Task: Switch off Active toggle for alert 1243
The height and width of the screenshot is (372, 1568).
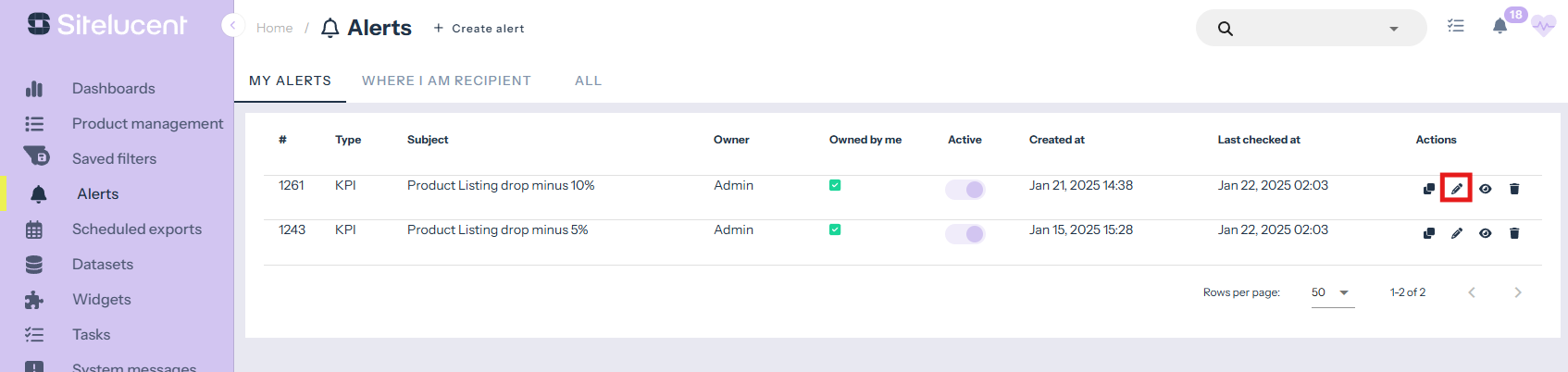Action: pyautogui.click(x=964, y=234)
